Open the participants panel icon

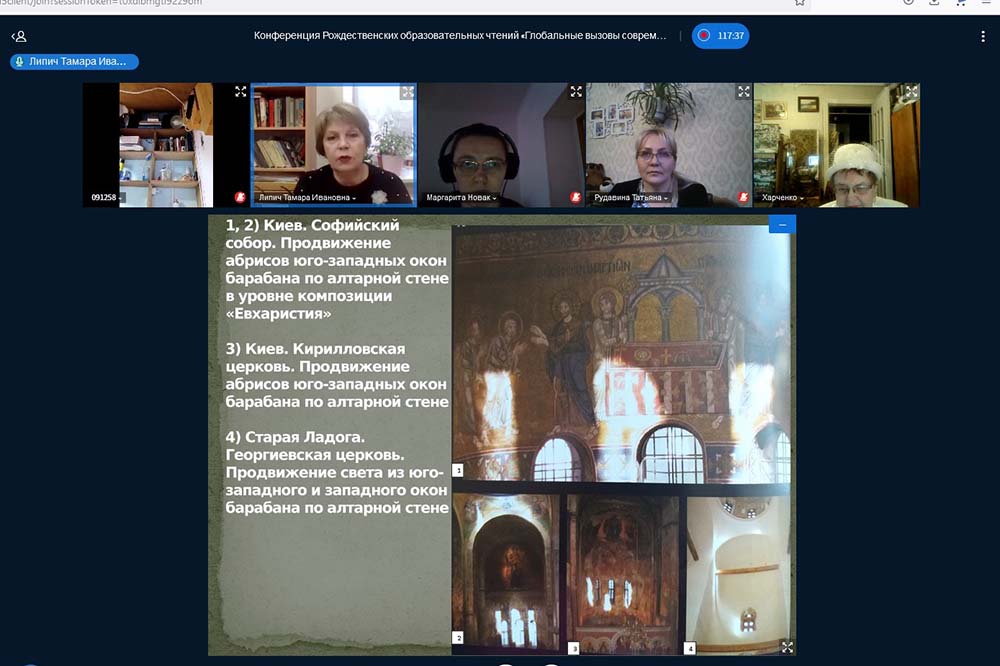(19, 36)
